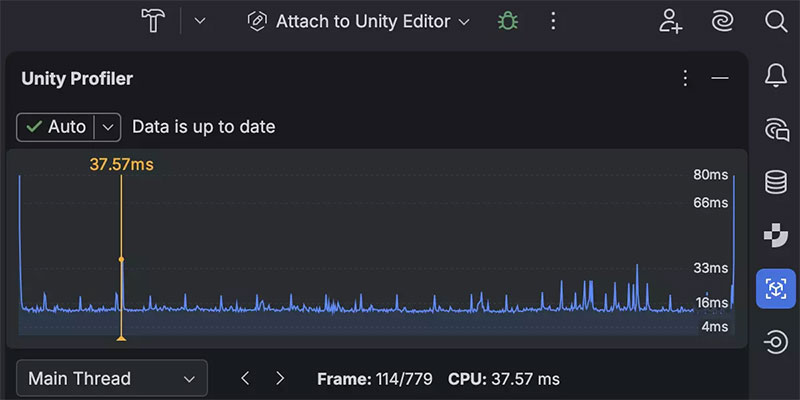Open the toolbar's more actions menu

click(553, 21)
